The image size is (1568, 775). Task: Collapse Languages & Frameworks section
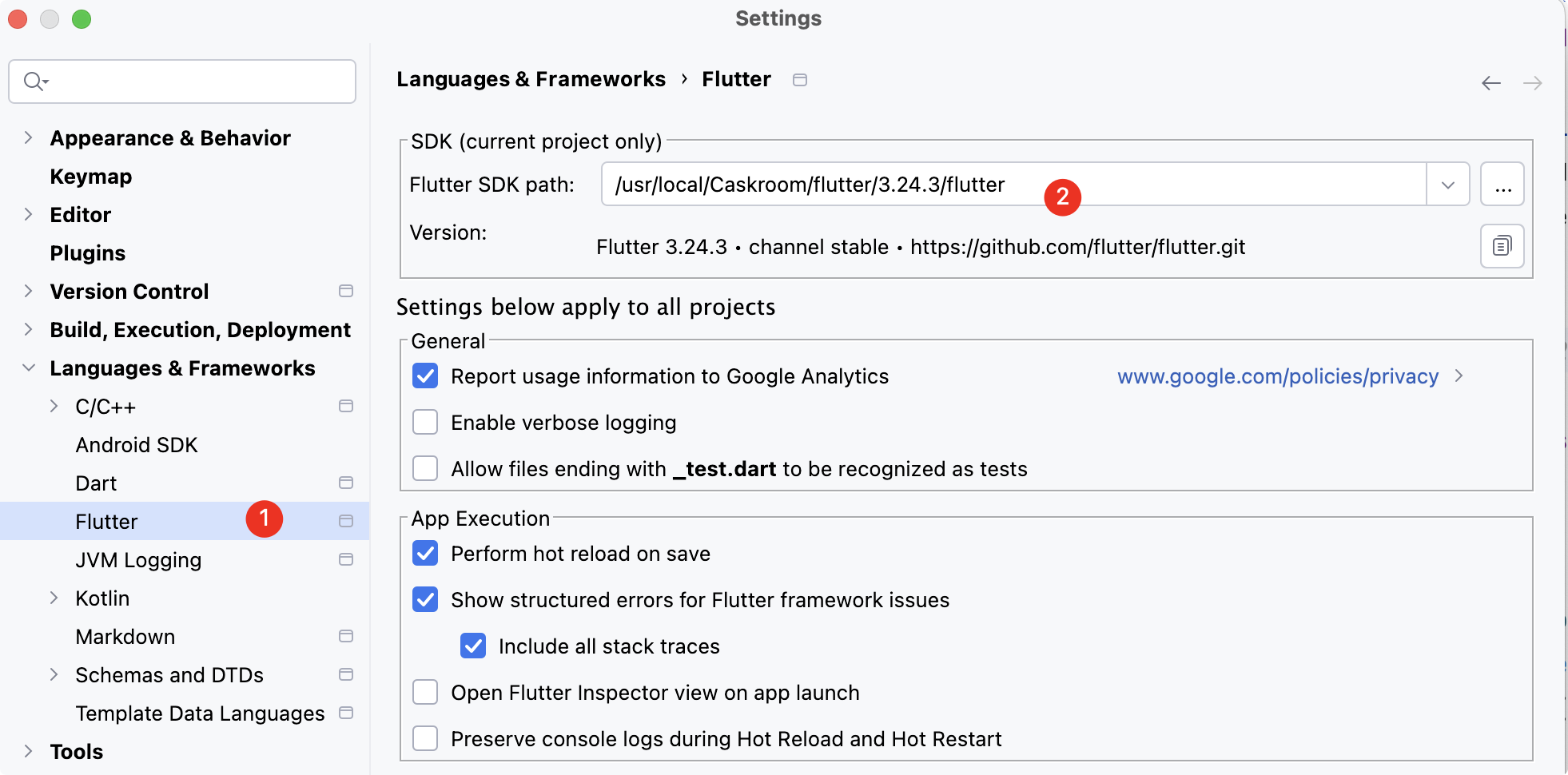pos(29,368)
